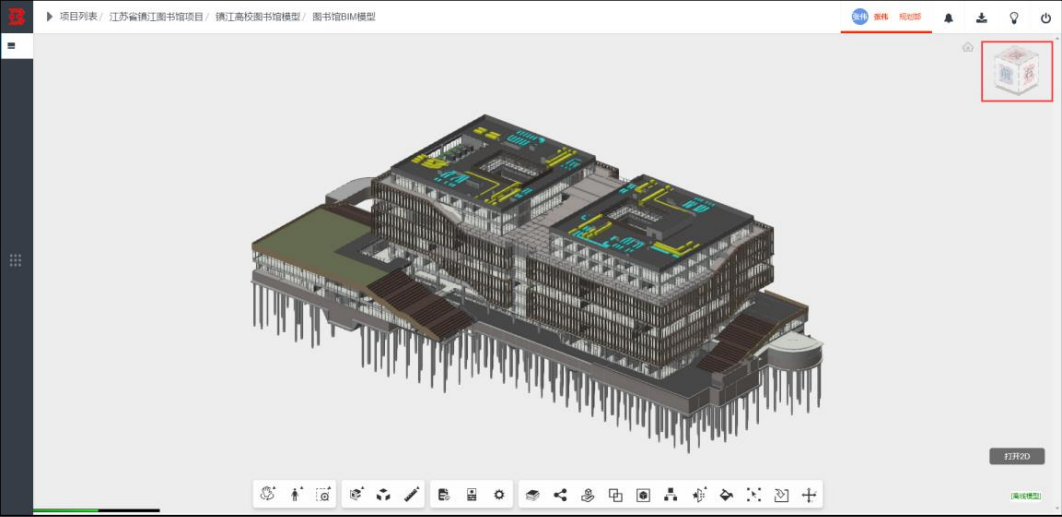The image size is (1062, 517).
Task: Reset view with the home icon
Action: click(968, 47)
